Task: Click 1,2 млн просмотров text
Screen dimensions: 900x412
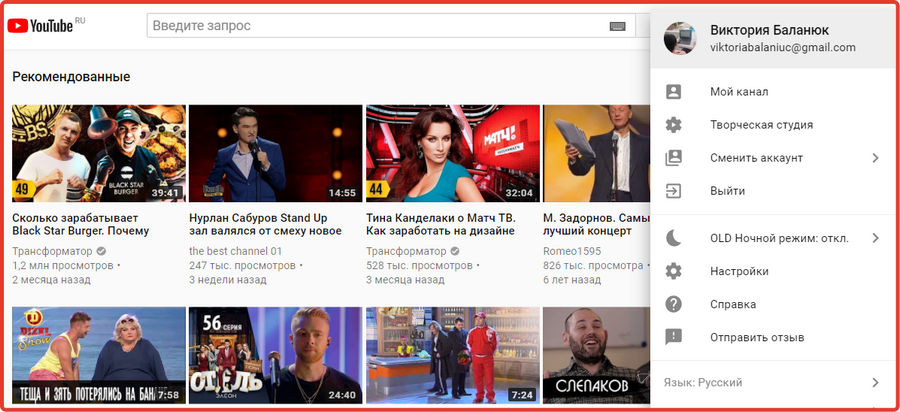Action: [x=63, y=266]
